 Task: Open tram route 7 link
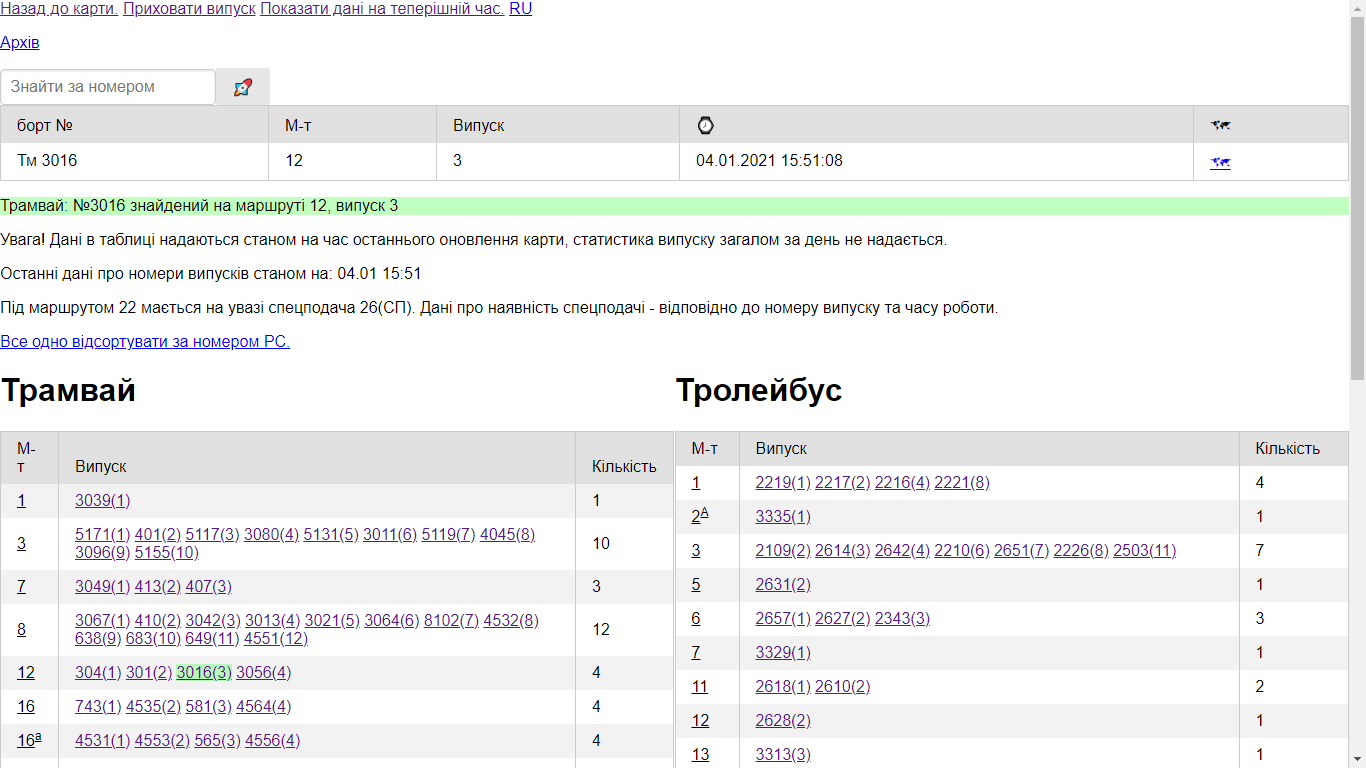(21, 587)
